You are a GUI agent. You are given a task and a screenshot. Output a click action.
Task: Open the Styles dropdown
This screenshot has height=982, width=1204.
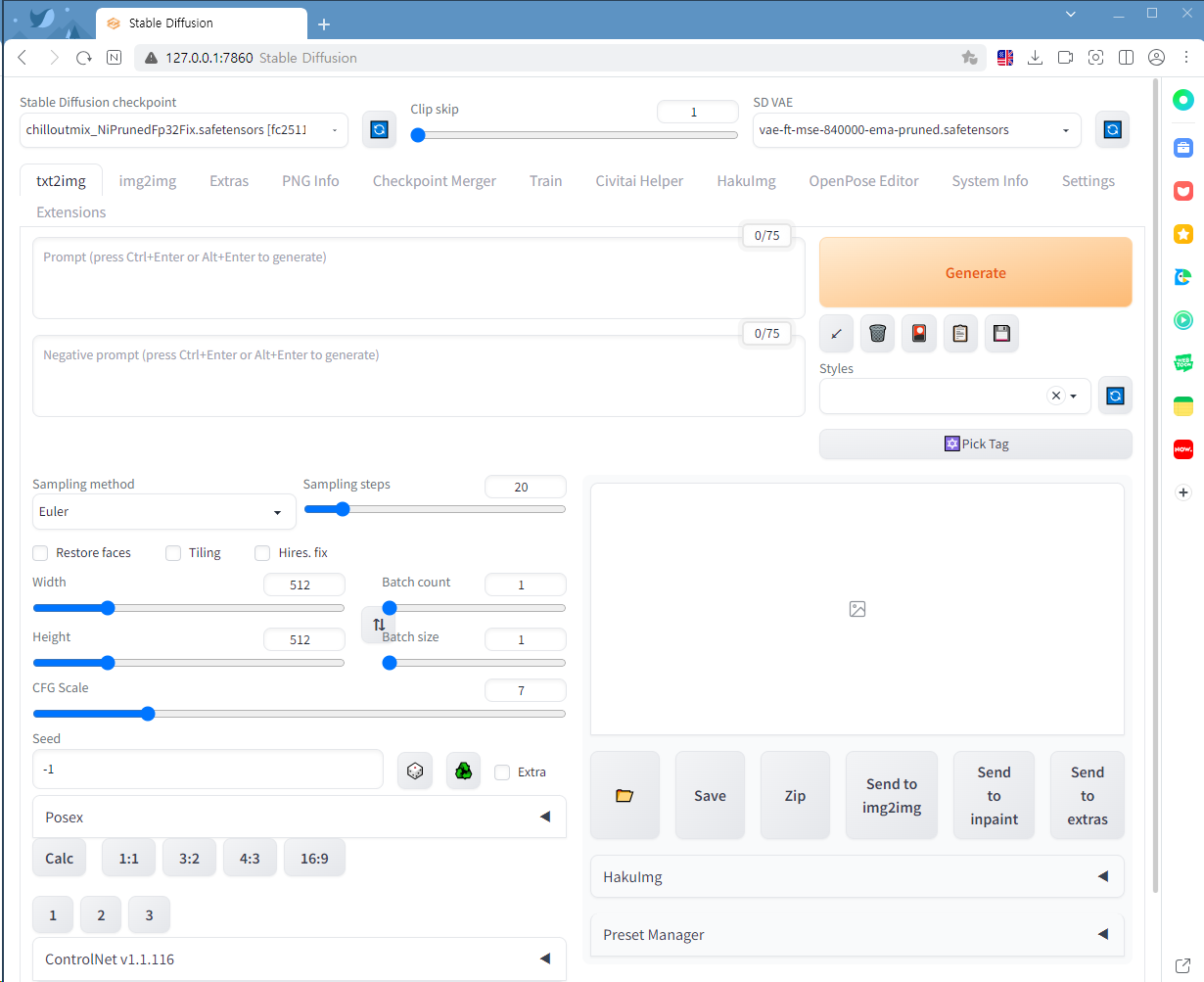pos(954,396)
